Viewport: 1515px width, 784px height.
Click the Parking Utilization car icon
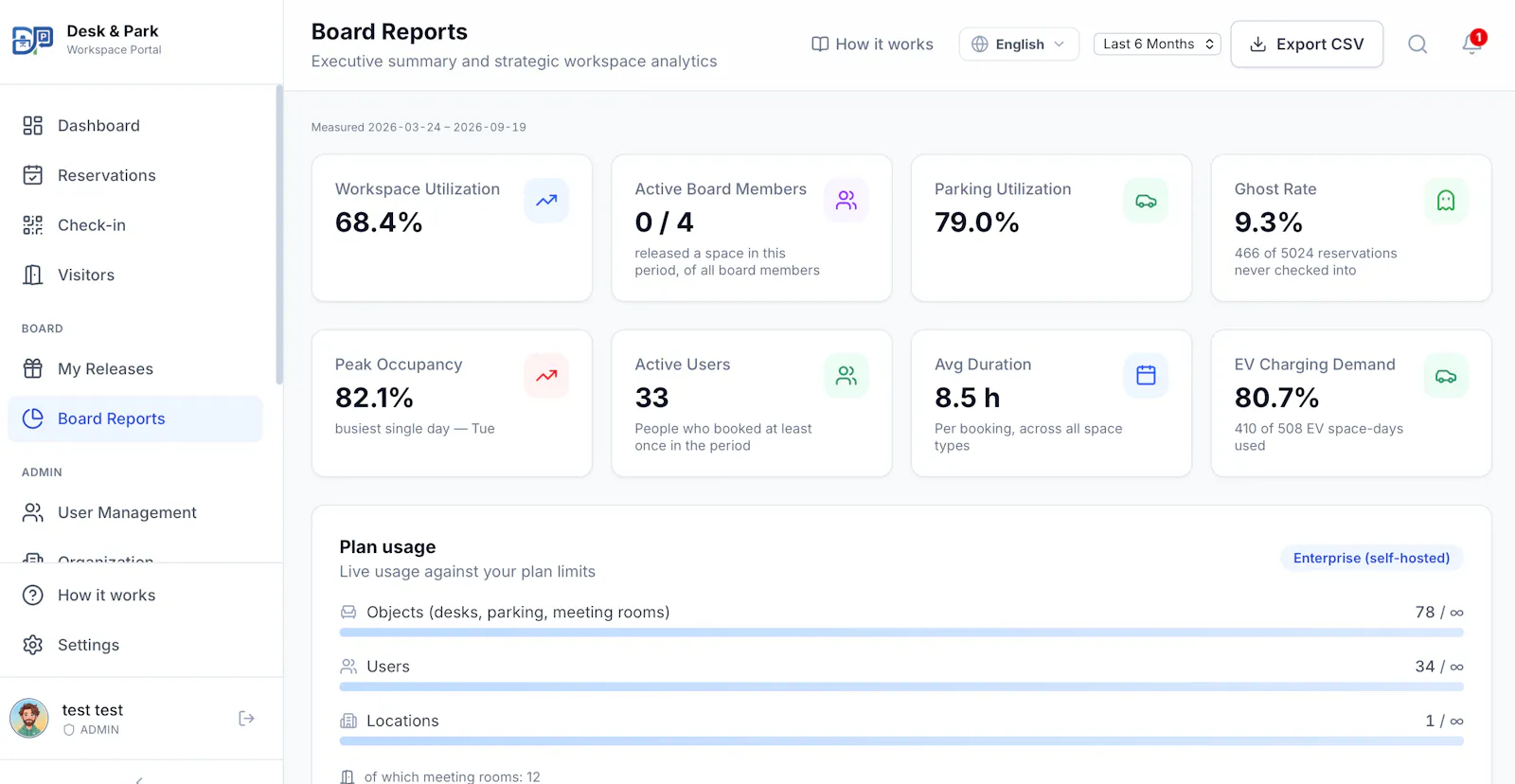click(x=1146, y=201)
